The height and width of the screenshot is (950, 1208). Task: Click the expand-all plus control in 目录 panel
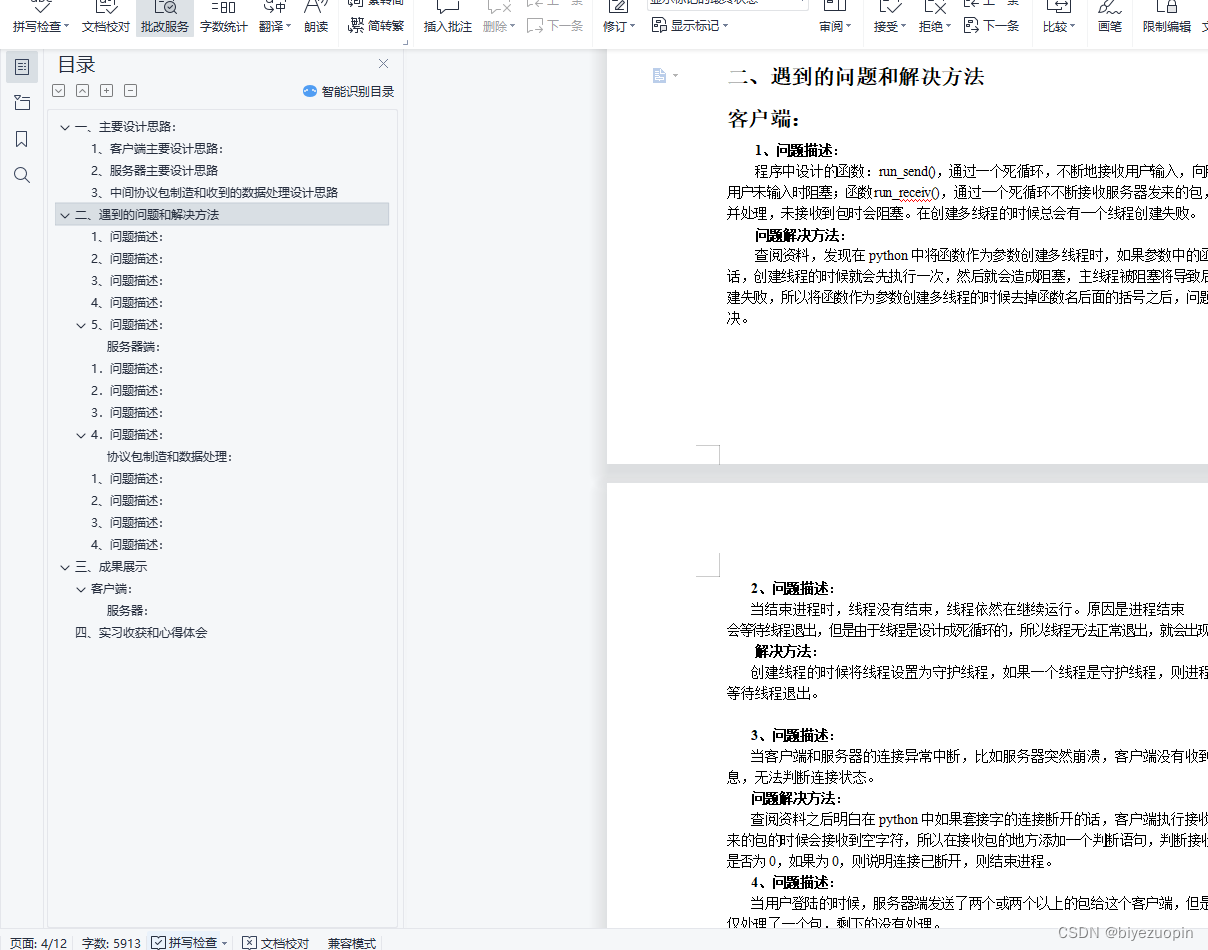pos(106,90)
